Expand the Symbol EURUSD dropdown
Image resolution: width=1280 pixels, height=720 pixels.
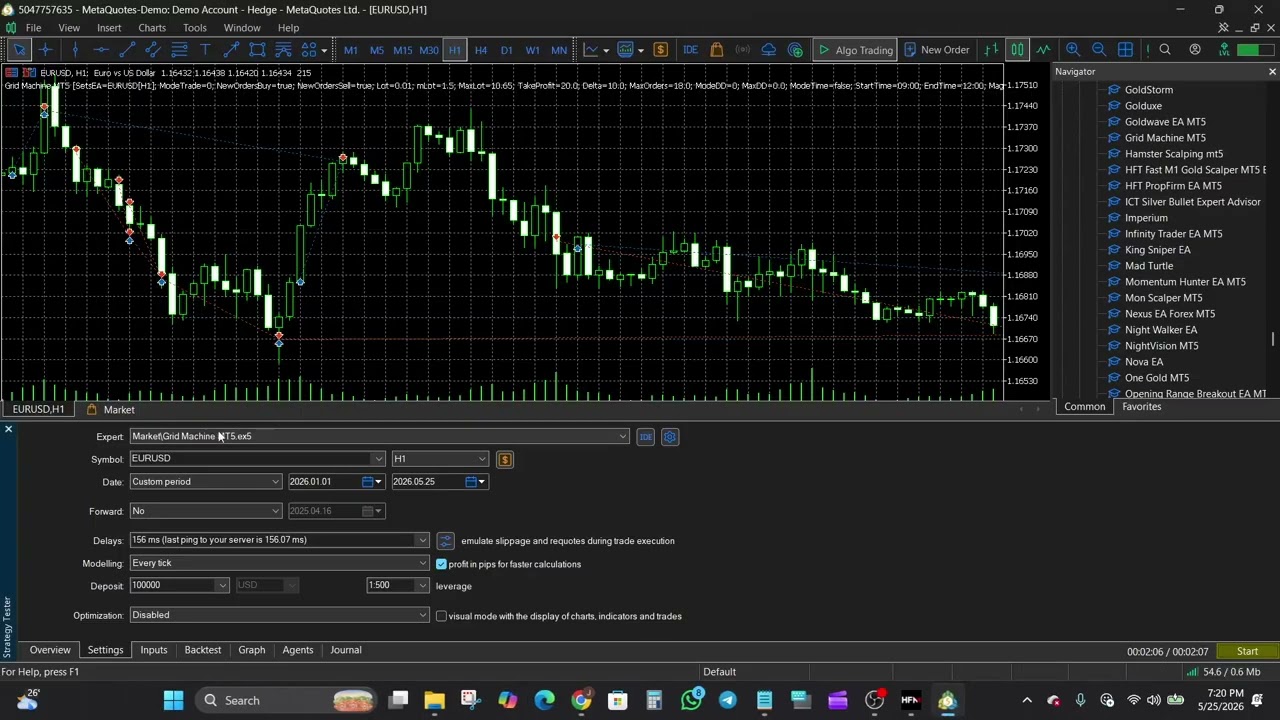pos(378,459)
